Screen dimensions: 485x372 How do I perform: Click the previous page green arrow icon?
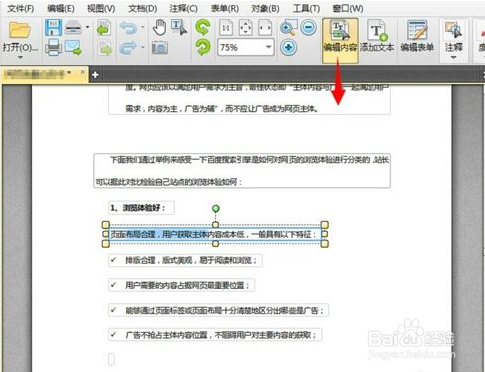coord(104,28)
